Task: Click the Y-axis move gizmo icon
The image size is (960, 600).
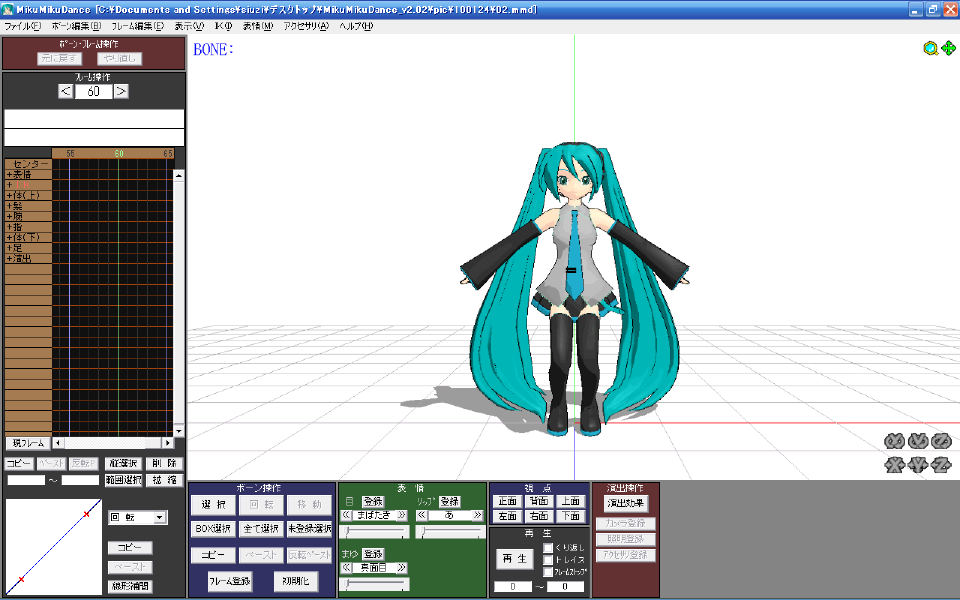Action: (x=918, y=465)
